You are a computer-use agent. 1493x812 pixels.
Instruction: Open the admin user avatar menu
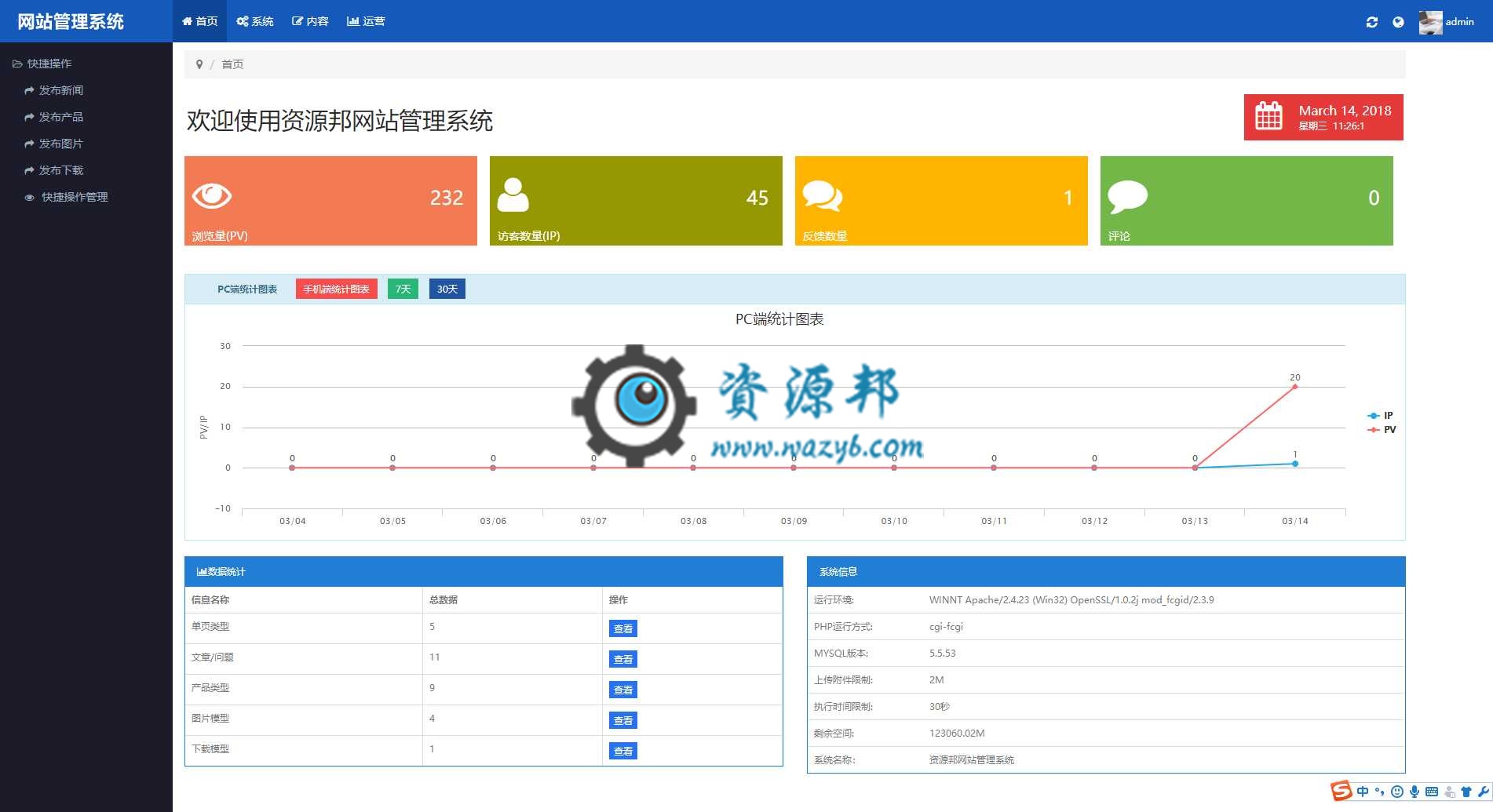pos(1430,22)
